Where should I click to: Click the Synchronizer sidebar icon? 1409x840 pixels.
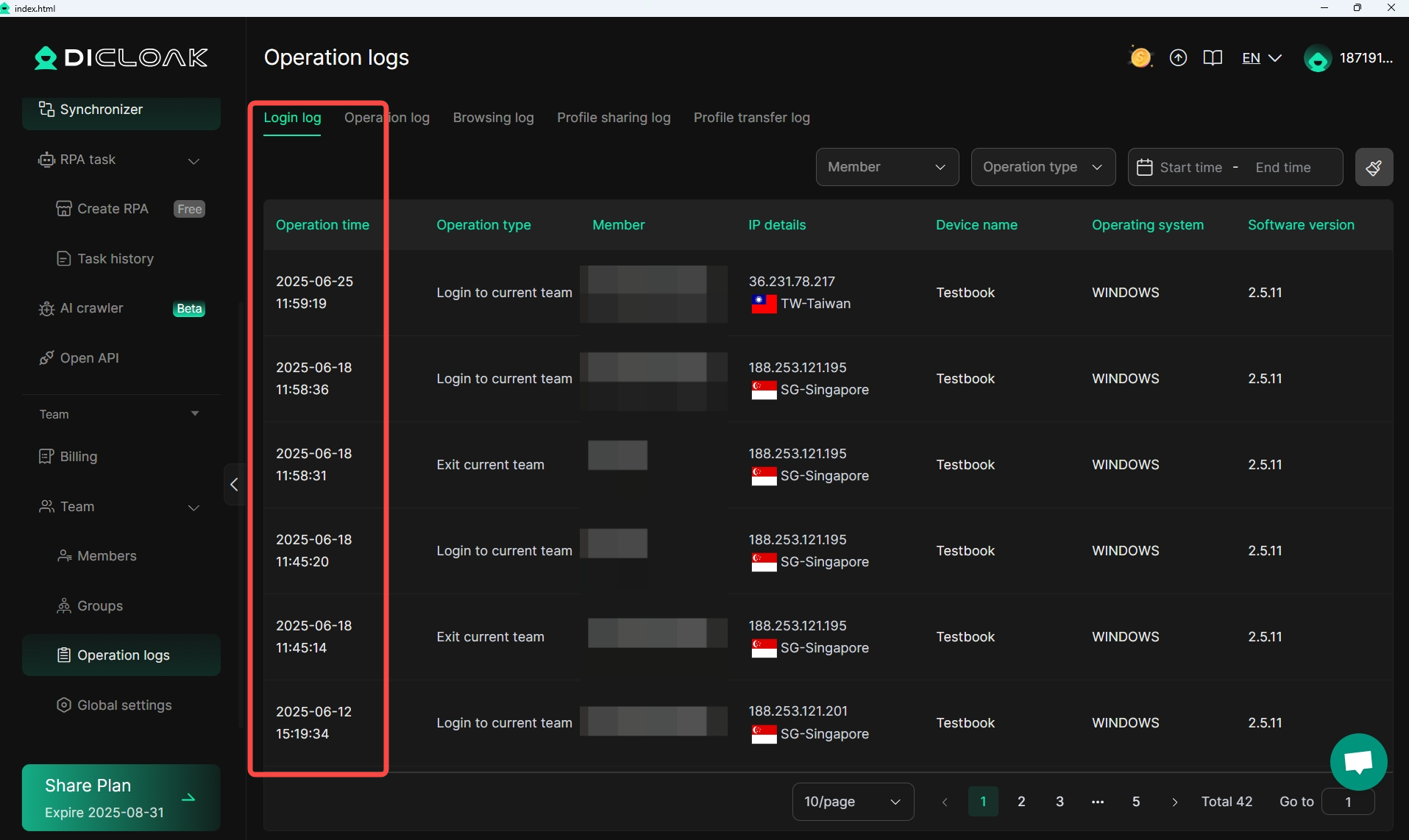click(x=46, y=110)
